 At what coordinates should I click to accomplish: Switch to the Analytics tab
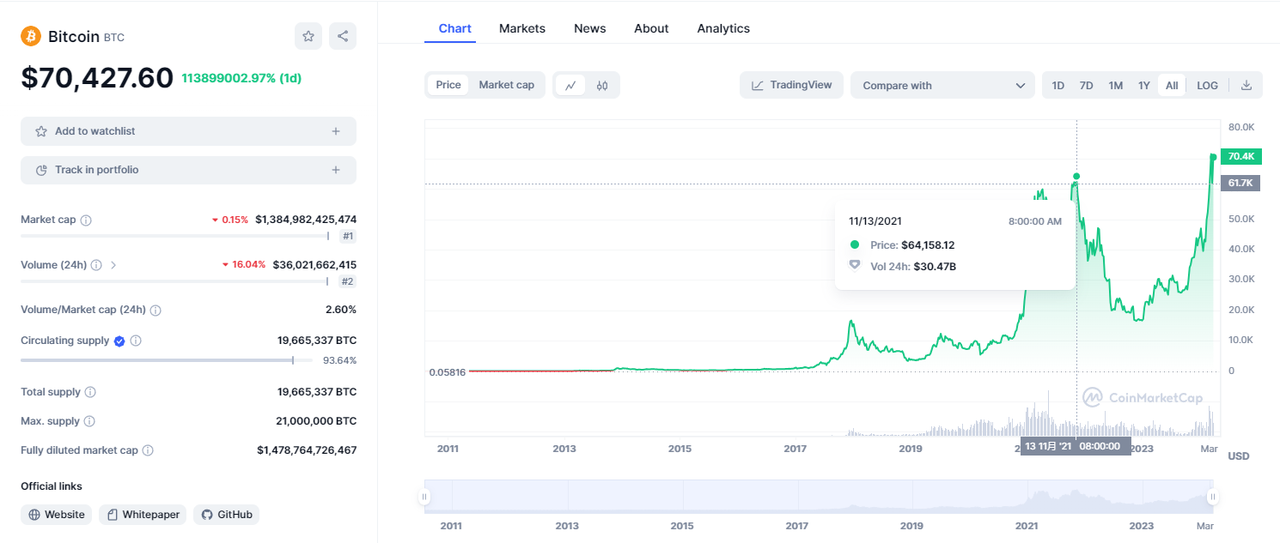723,28
